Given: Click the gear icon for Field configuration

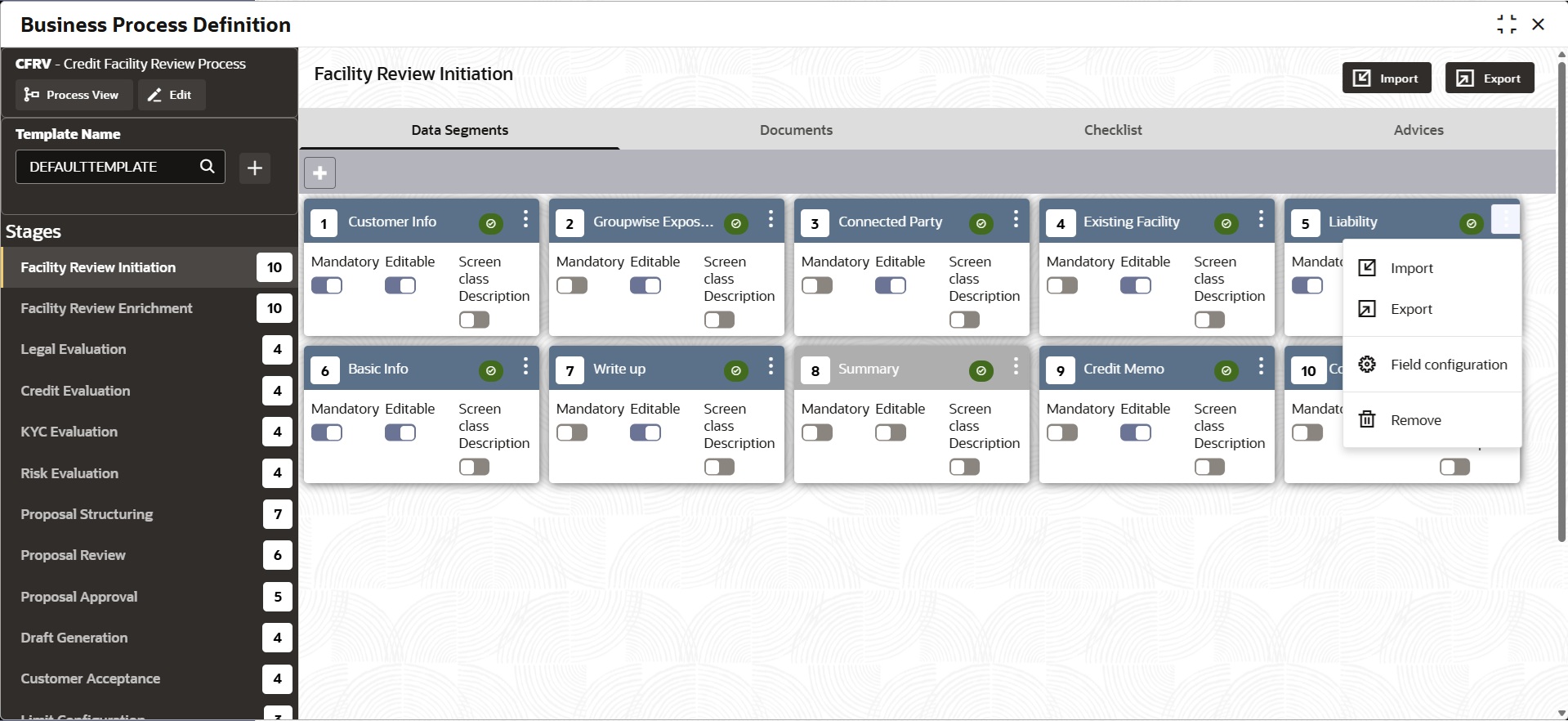Looking at the screenshot, I should coord(1367,365).
